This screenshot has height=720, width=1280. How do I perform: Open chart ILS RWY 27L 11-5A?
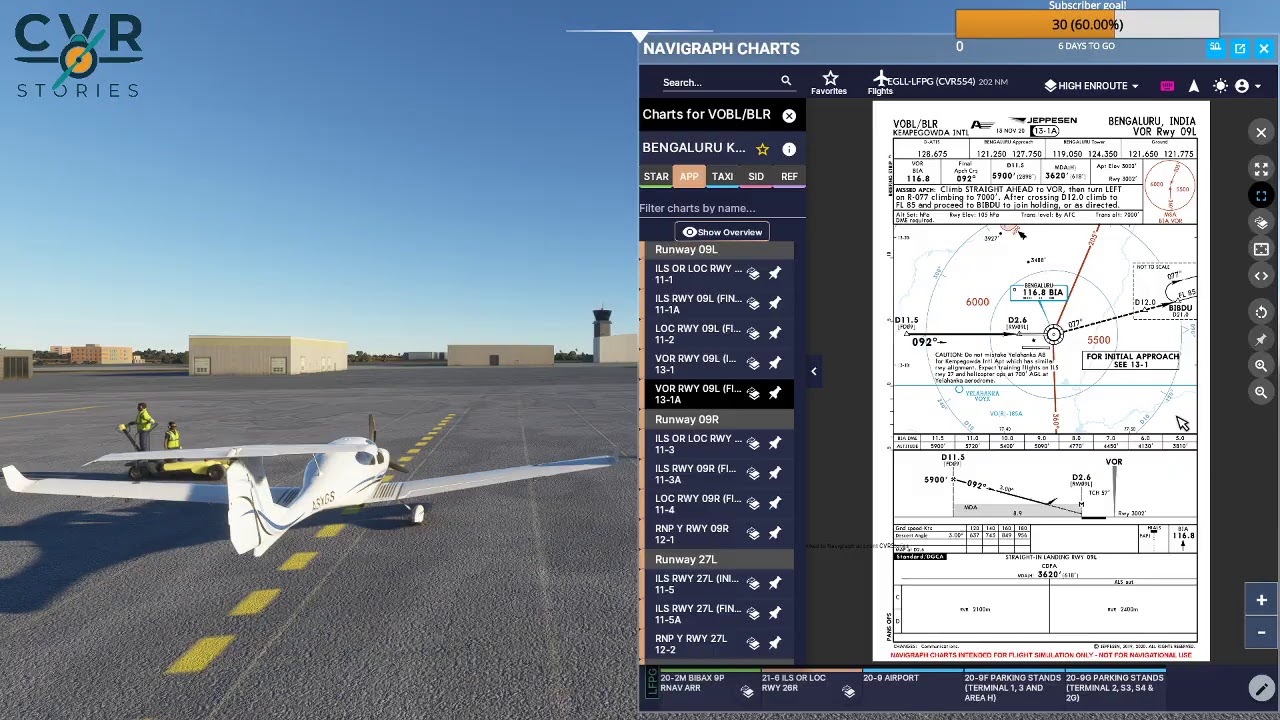698,614
